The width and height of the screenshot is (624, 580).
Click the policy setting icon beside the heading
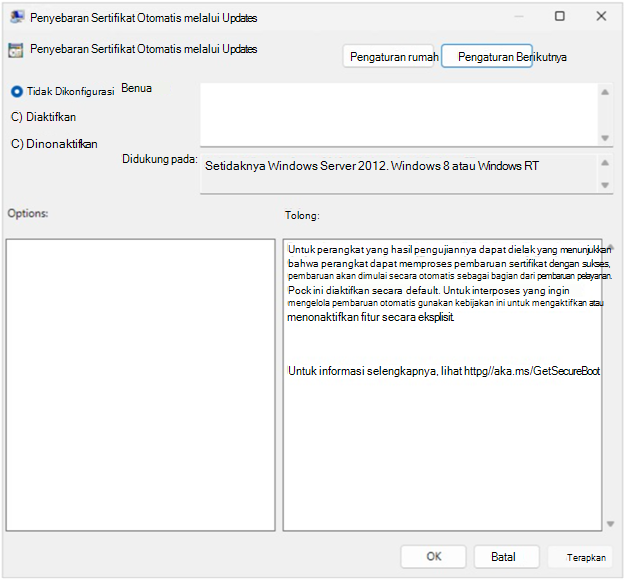pos(16,50)
